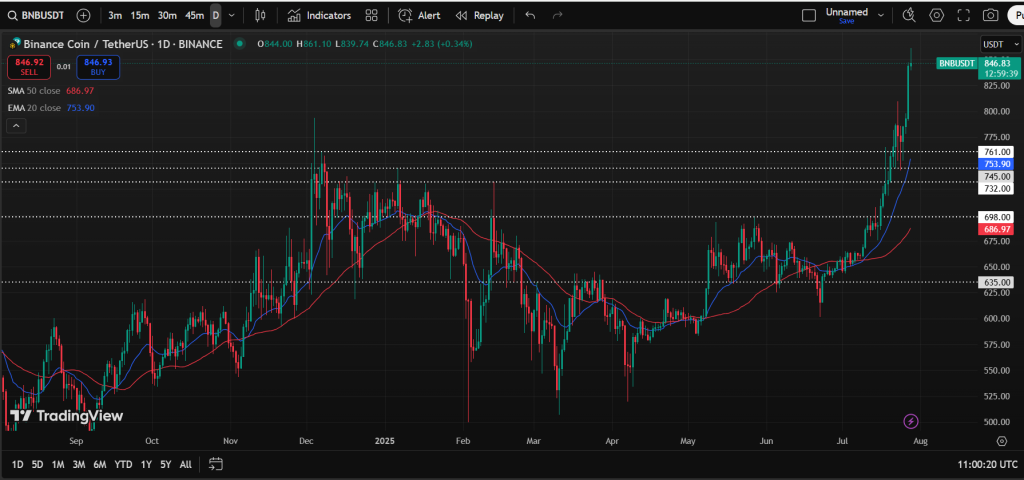Click the partially visible Publish button
Screen dimensions: 1024x480
(1016, 15)
